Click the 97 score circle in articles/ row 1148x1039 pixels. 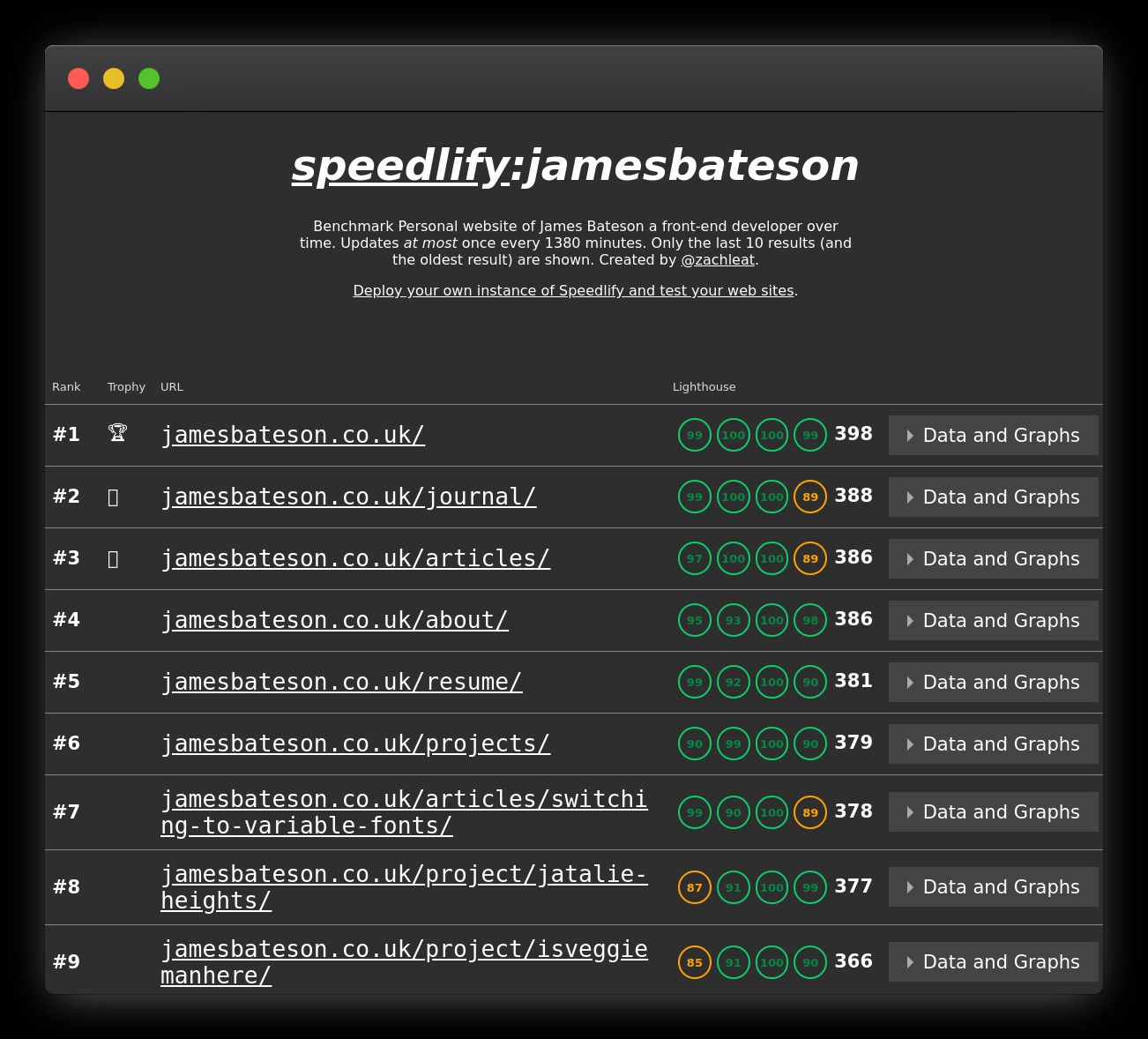click(695, 558)
